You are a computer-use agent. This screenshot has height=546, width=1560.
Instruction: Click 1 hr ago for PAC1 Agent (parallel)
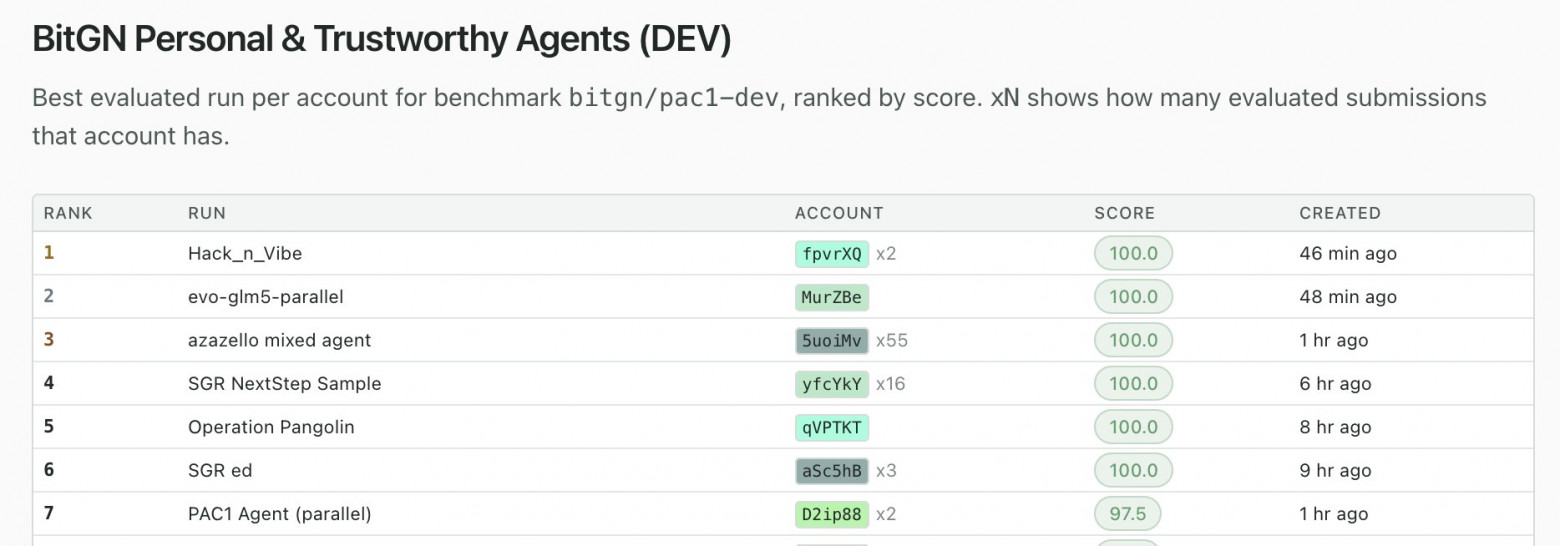pos(1334,514)
